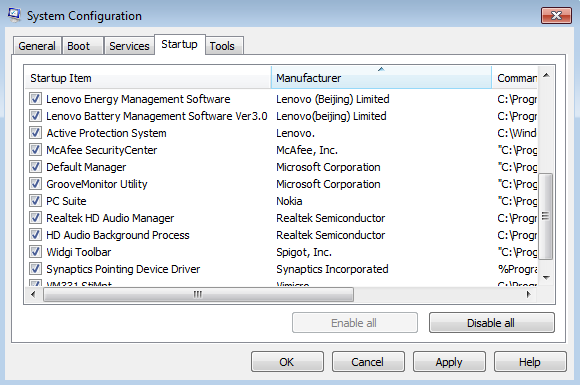Toggle Synaptics Pointing Device Driver checkbox
This screenshot has width=581, height=387.
tap(36, 269)
